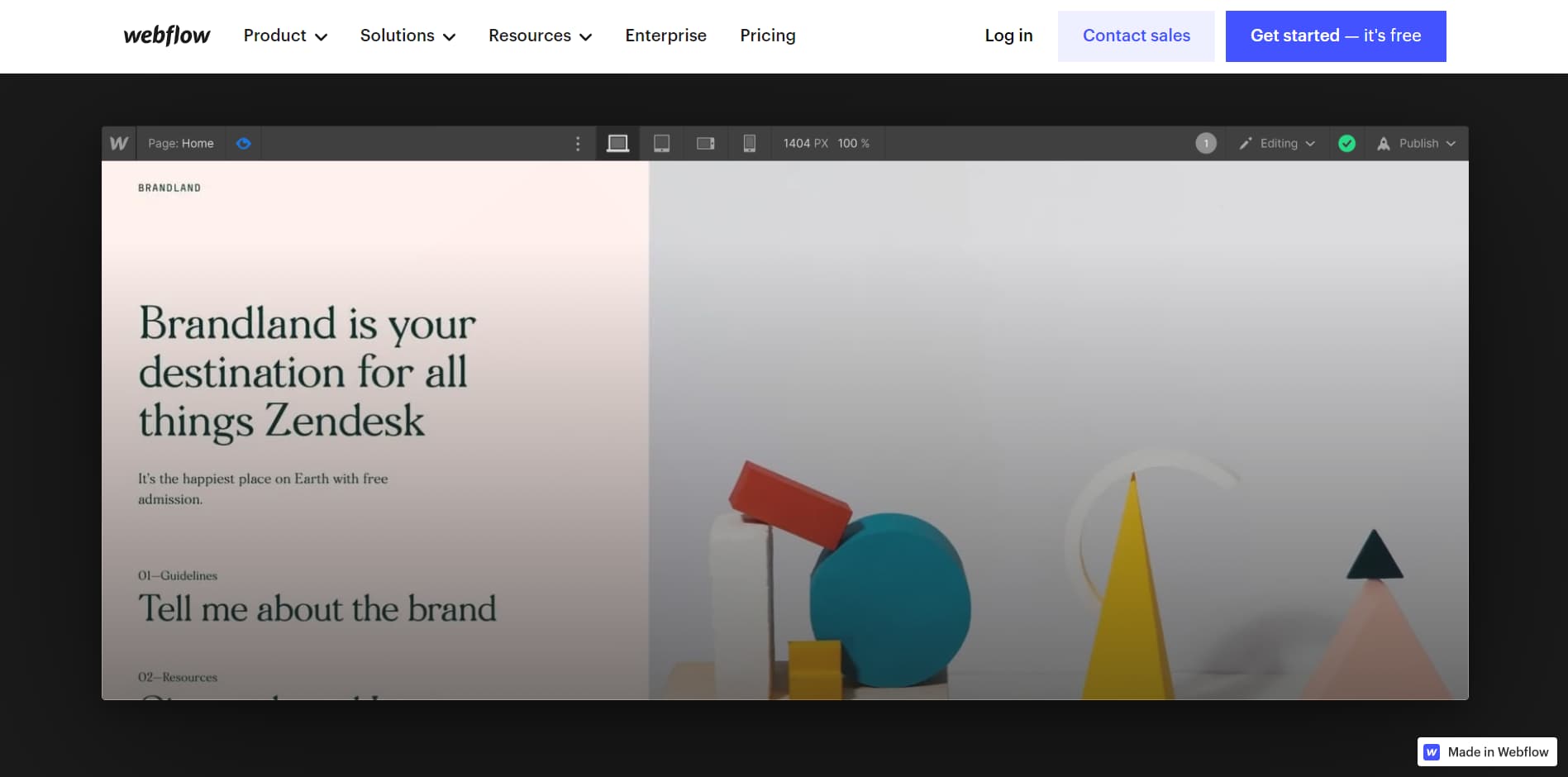
Task: Open the Publish dropdown
Action: [1416, 143]
